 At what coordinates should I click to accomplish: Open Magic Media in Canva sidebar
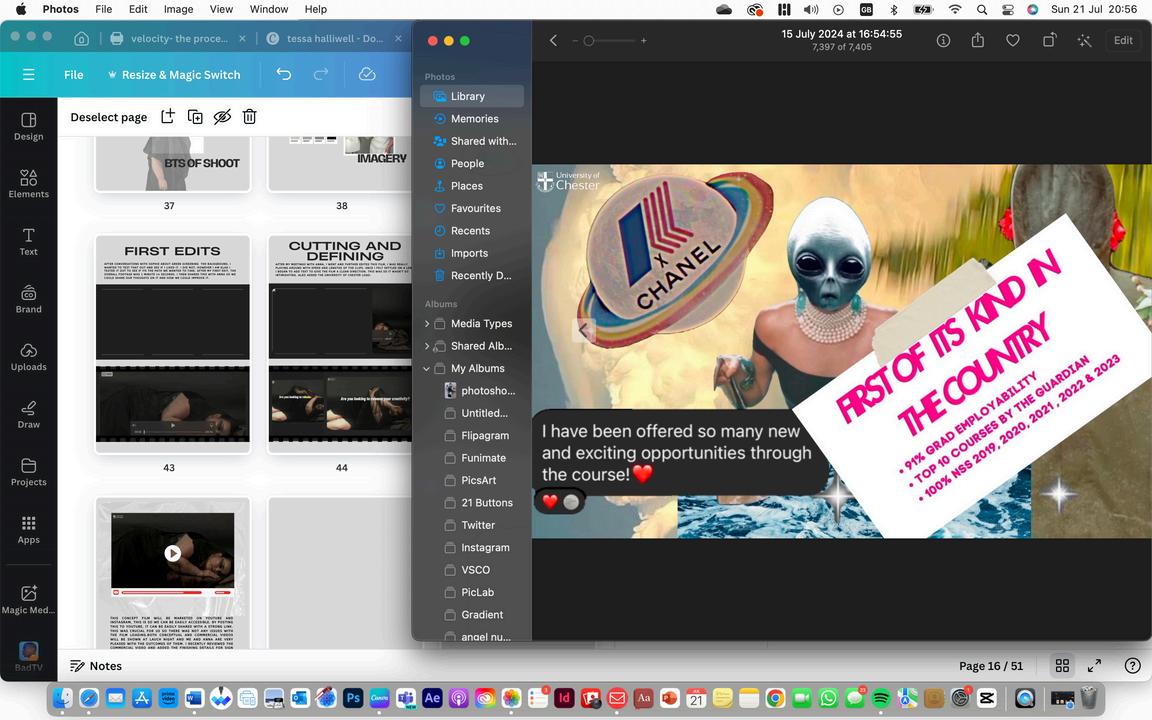(29, 600)
